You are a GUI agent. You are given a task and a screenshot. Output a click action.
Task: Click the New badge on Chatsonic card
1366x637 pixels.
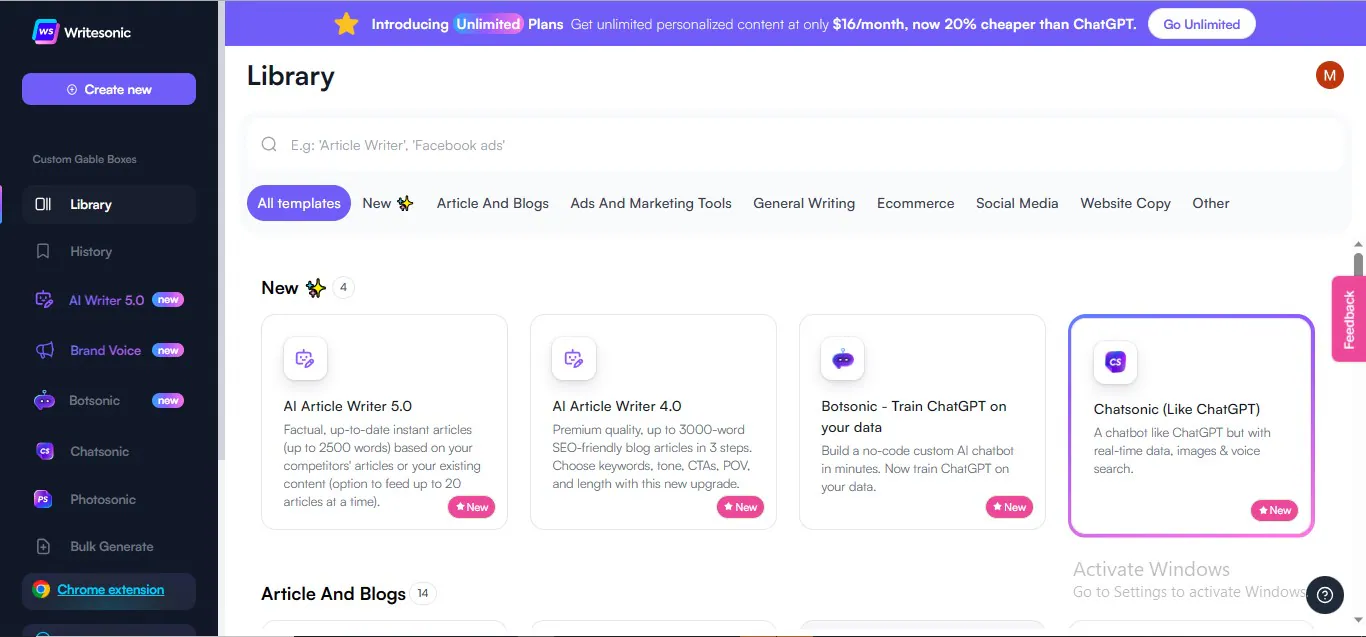tap(1274, 510)
